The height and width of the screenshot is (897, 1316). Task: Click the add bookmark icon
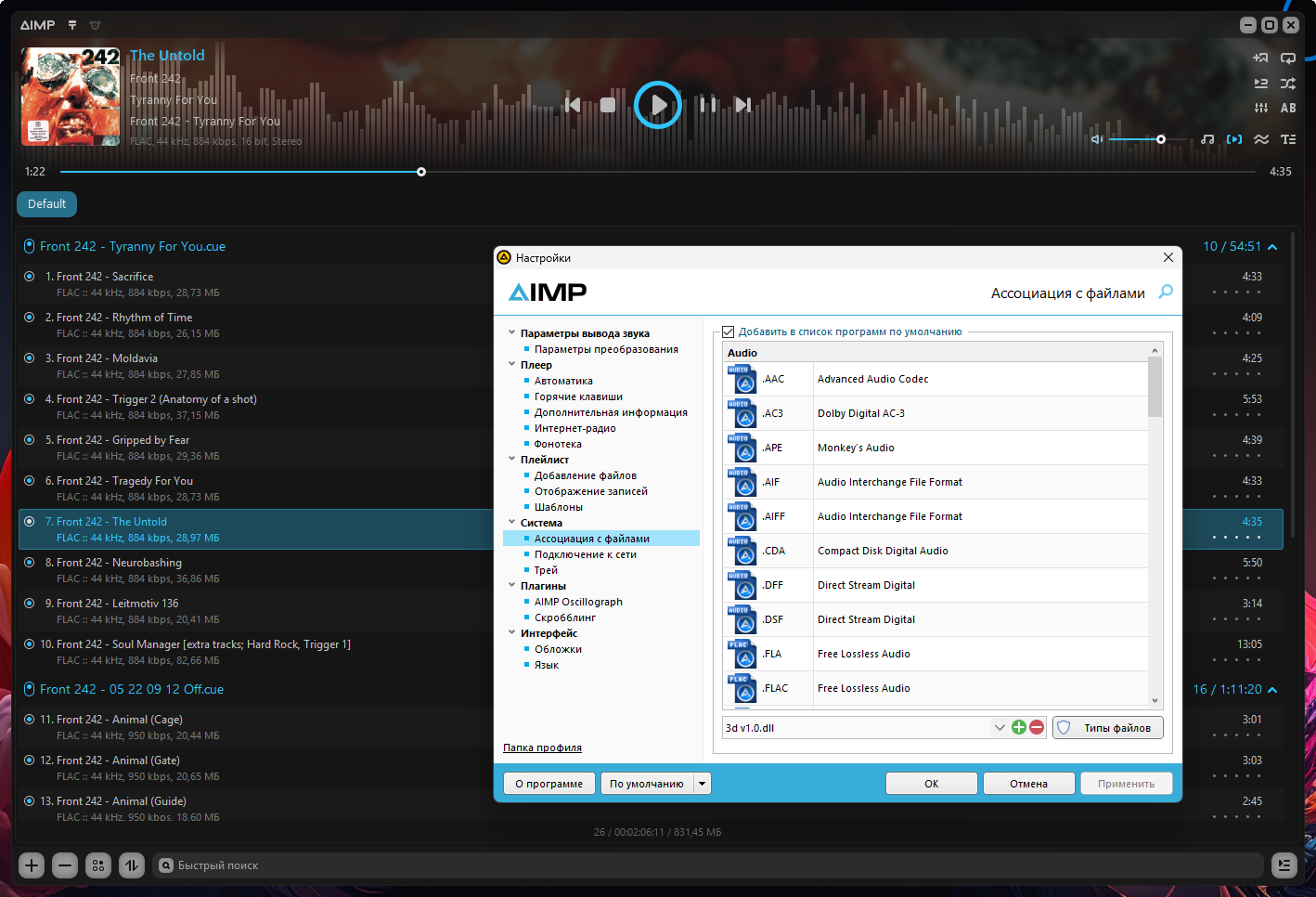[1260, 58]
